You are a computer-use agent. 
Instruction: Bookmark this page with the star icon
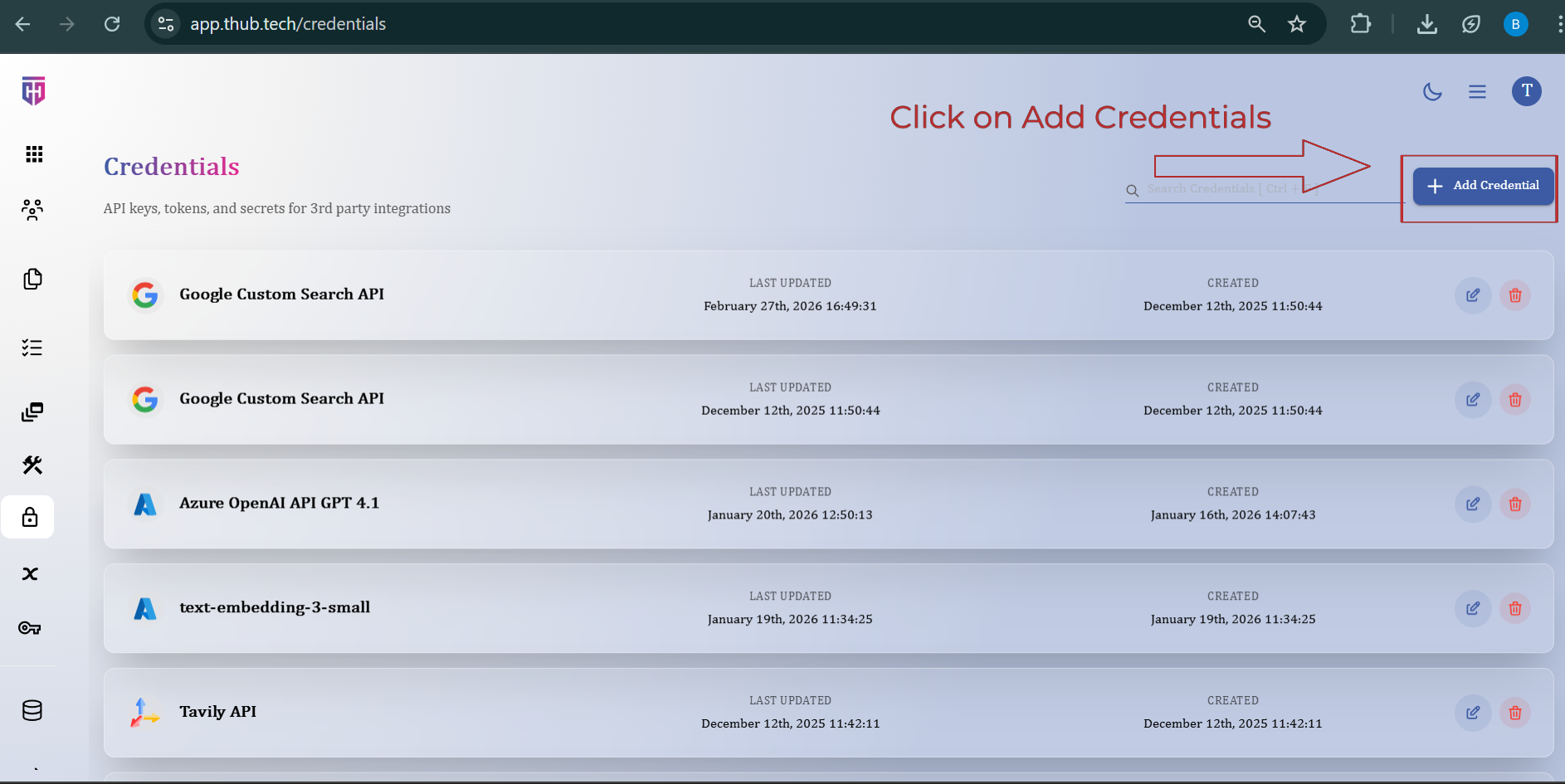(1296, 24)
